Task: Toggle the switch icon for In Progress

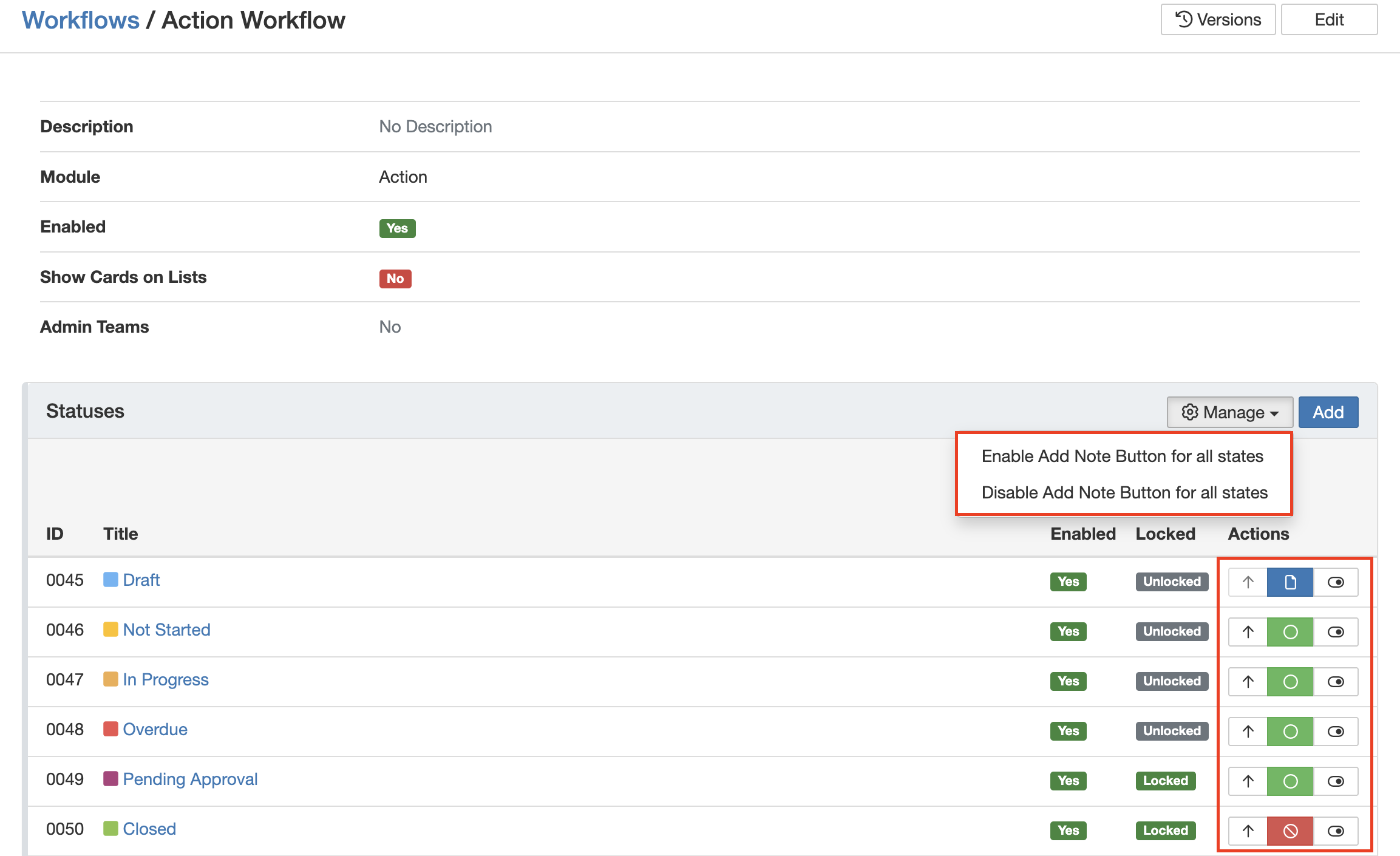Action: 1335,682
